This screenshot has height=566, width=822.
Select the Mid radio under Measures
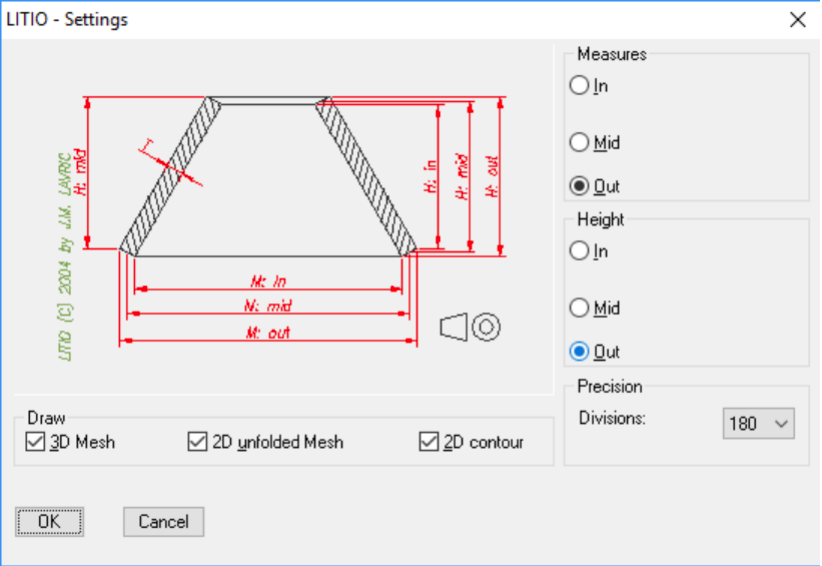579,143
